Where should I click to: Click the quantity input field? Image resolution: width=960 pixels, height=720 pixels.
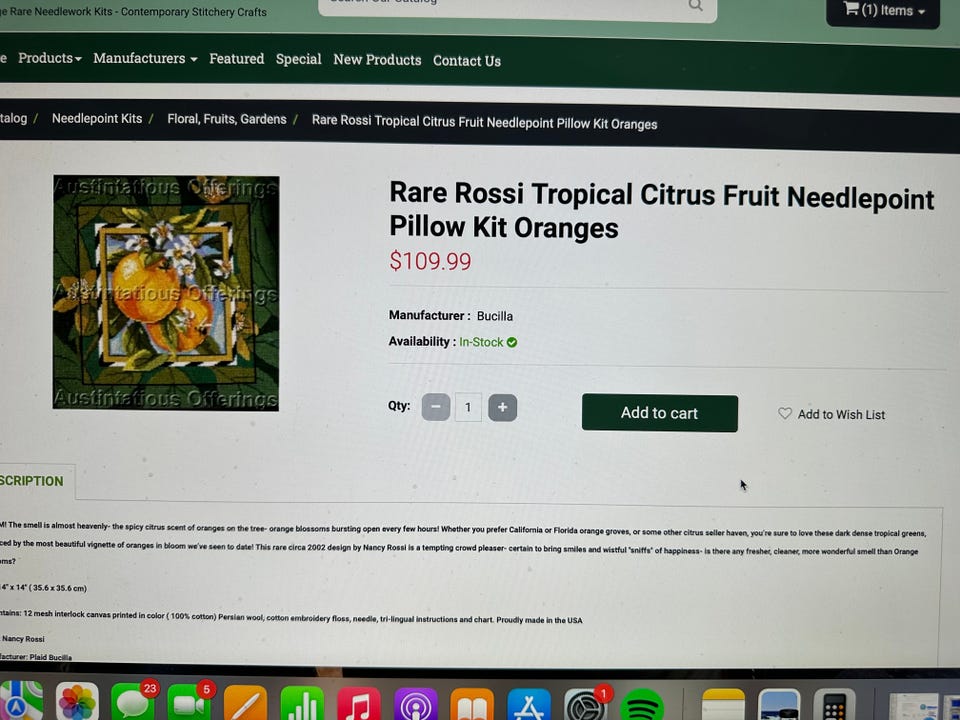(x=468, y=407)
